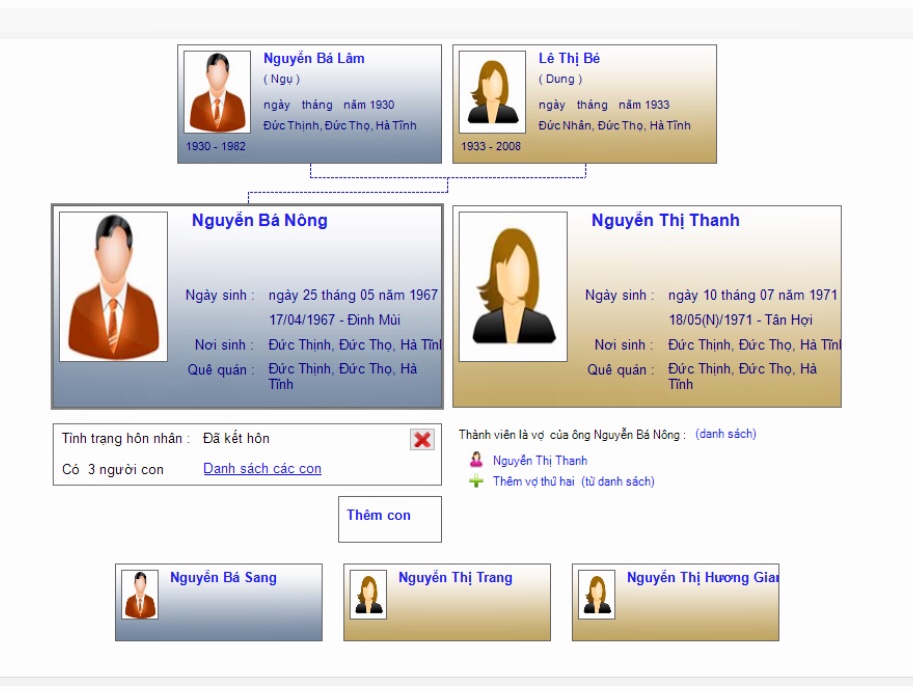
Task: Click lunar date 17/04/1967 - Đinh Mùi
Action: click(x=334, y=320)
